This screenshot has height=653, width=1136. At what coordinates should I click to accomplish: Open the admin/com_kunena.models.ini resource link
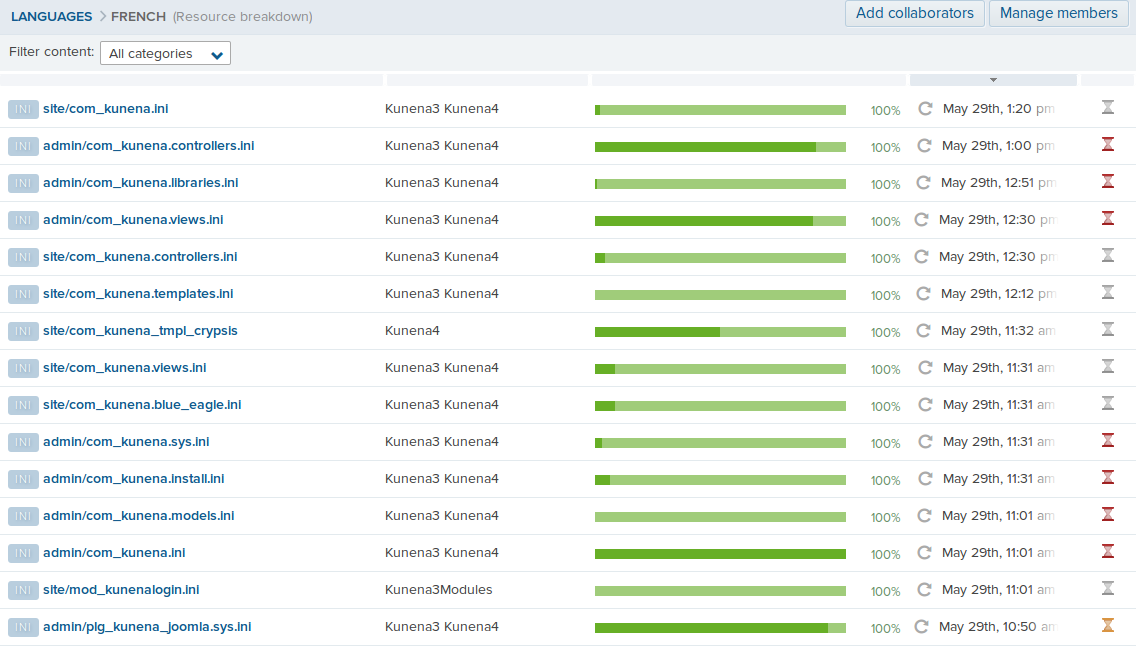pos(138,516)
